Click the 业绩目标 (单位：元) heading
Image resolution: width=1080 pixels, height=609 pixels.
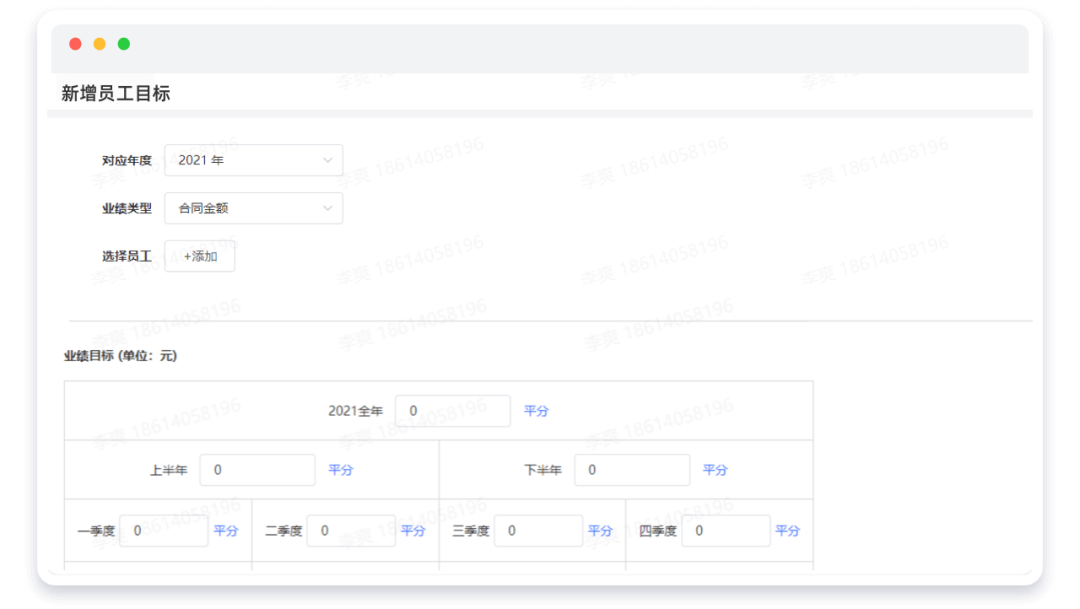coord(121,355)
